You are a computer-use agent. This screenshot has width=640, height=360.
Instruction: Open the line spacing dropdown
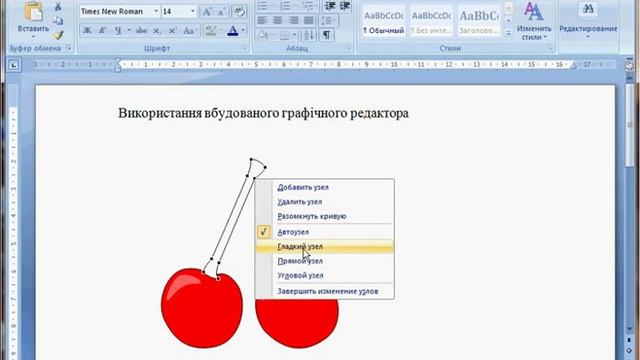click(x=329, y=20)
